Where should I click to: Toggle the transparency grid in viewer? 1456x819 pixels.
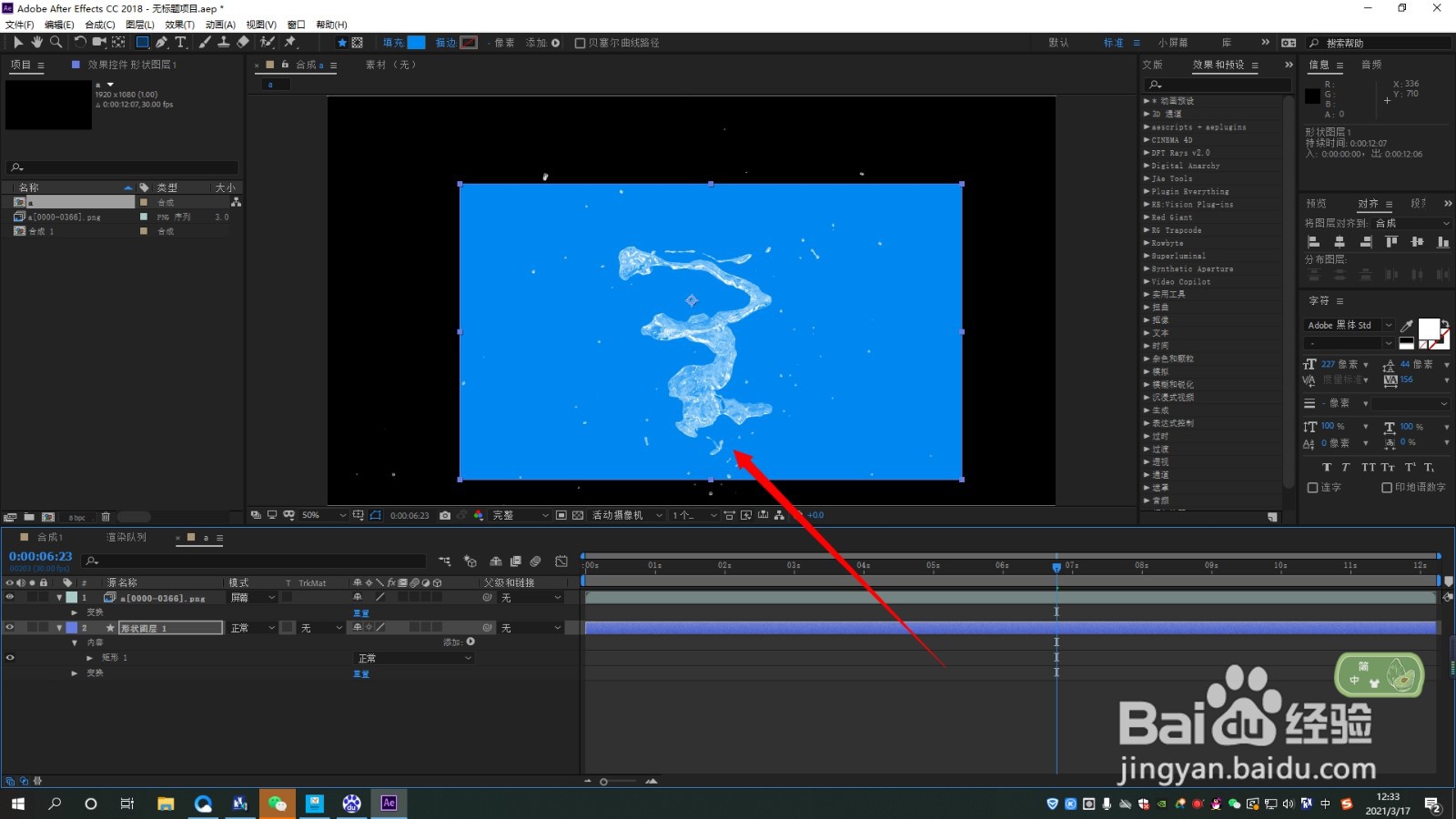tap(578, 515)
